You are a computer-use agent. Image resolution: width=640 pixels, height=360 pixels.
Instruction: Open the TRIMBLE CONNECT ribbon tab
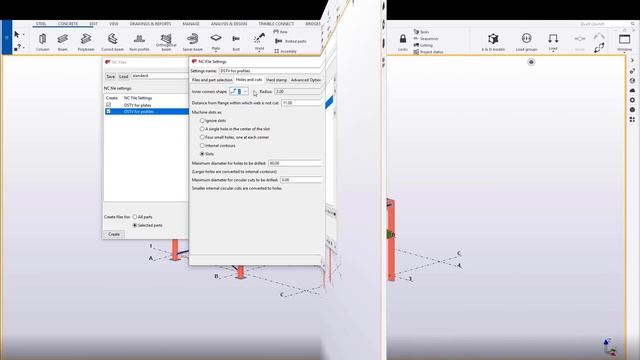click(276, 24)
